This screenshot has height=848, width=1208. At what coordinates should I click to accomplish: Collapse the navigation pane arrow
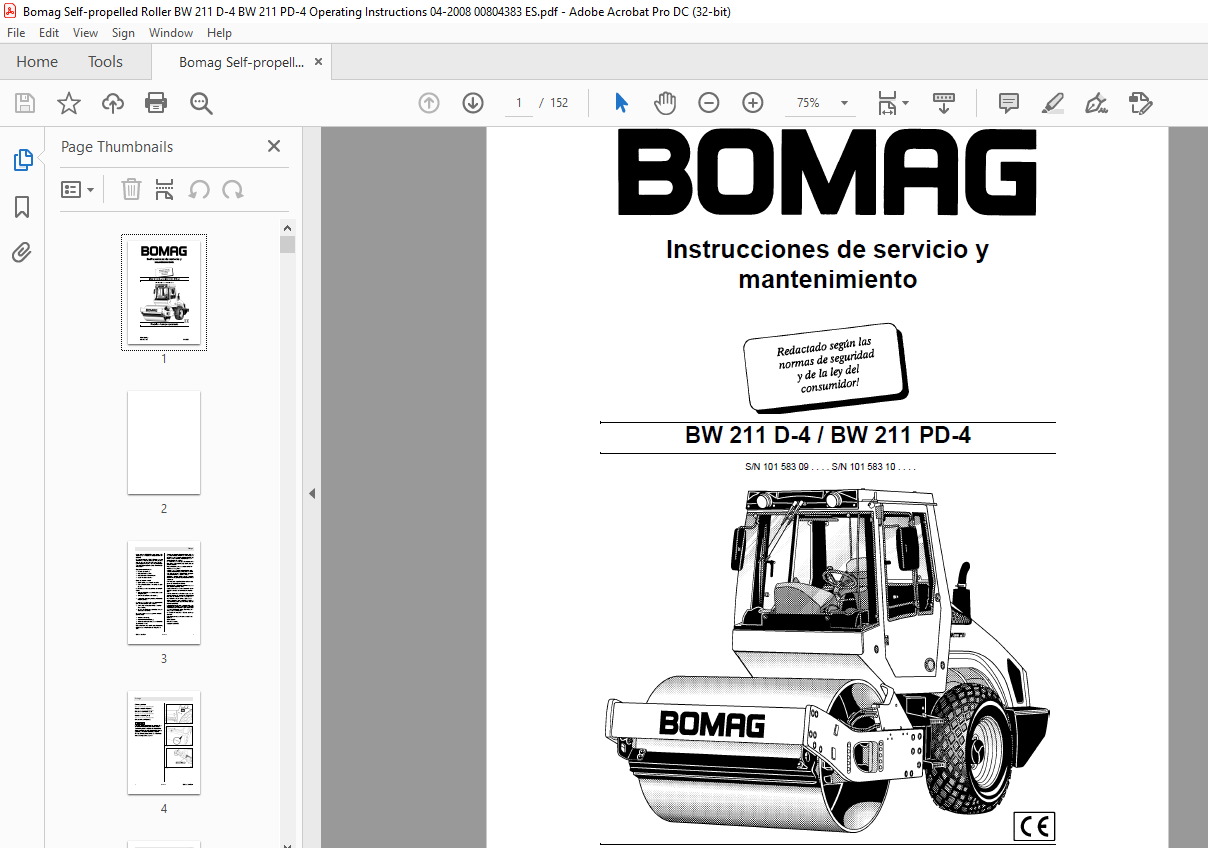click(x=311, y=493)
